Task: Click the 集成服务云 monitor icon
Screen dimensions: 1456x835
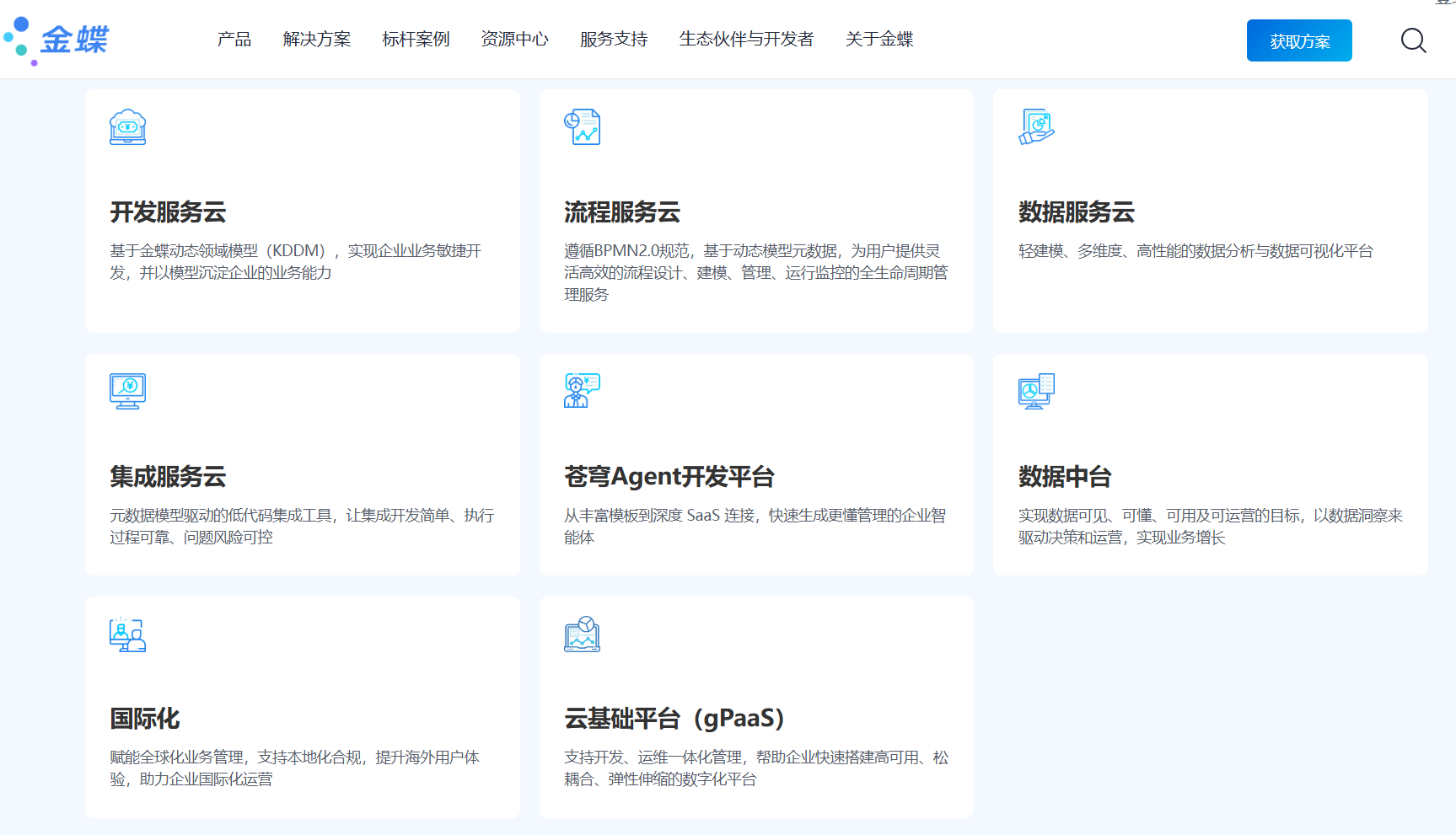Action: 128,391
